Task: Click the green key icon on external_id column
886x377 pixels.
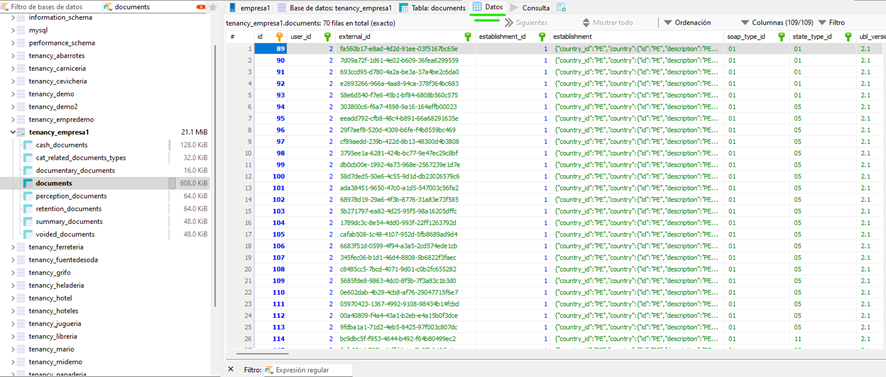Action: pyautogui.click(x=467, y=37)
